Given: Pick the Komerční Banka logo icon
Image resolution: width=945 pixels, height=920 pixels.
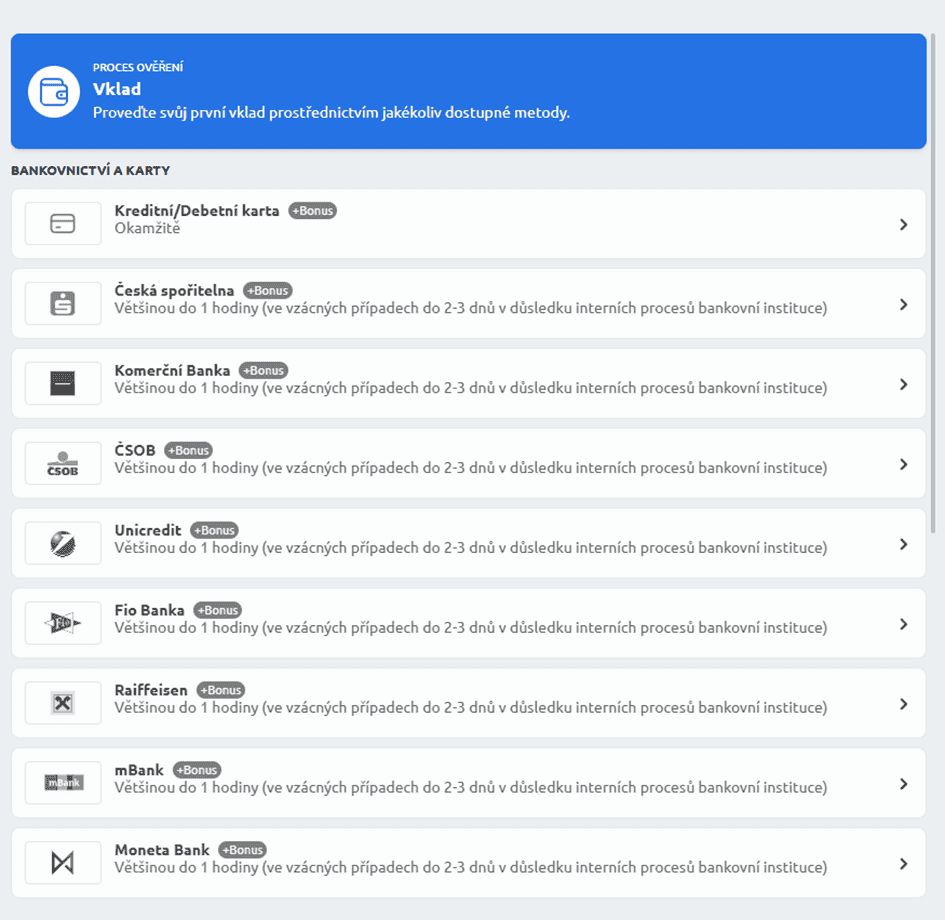Looking at the screenshot, I should [x=63, y=383].
